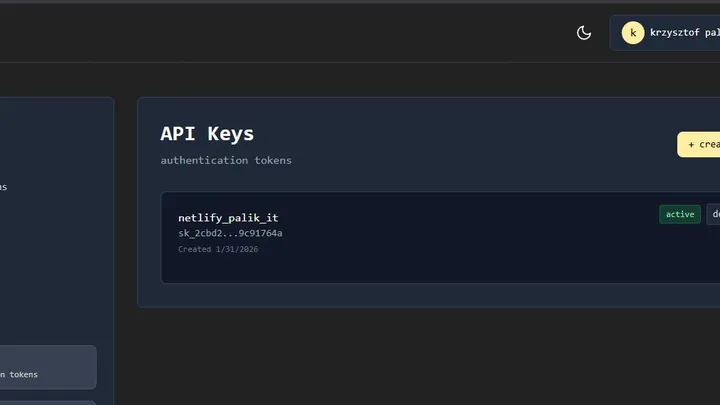Click the blank area of the left sidebar panel
The height and width of the screenshot is (405, 720).
click(55, 276)
